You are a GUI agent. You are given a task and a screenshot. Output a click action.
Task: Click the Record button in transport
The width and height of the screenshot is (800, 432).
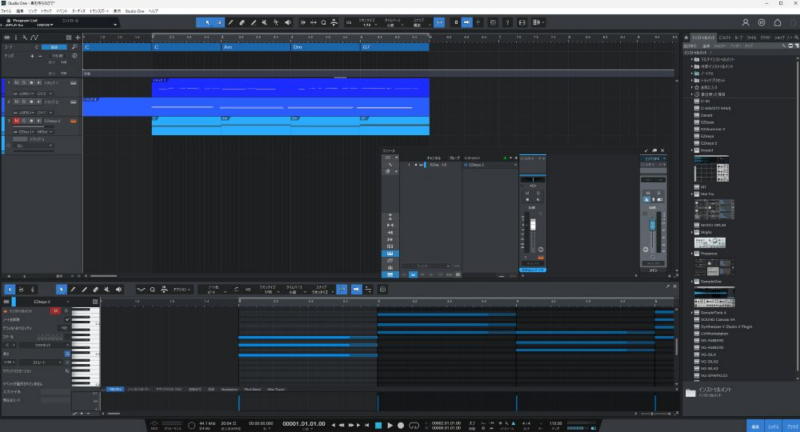point(403,425)
